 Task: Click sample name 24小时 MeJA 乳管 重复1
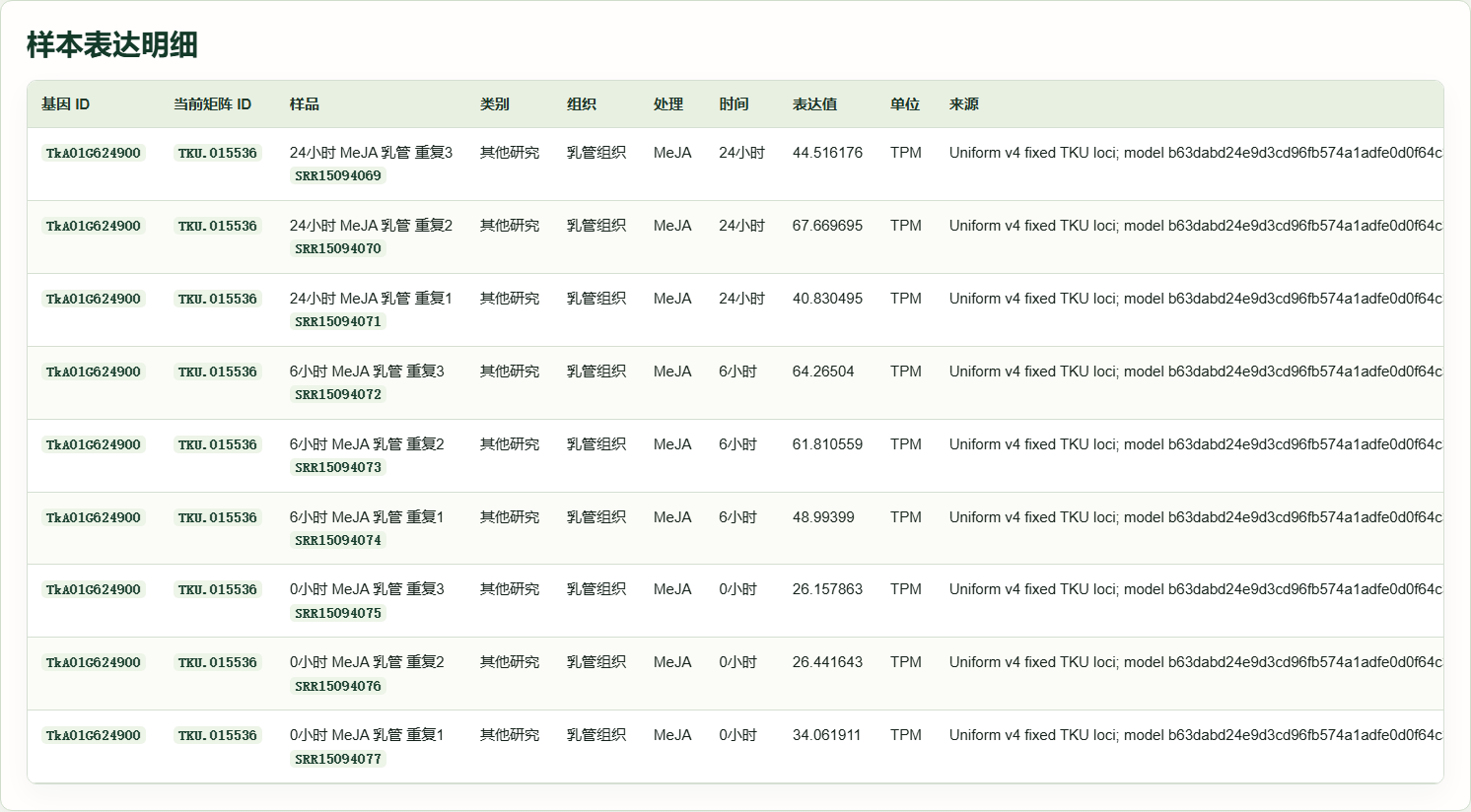[371, 299]
